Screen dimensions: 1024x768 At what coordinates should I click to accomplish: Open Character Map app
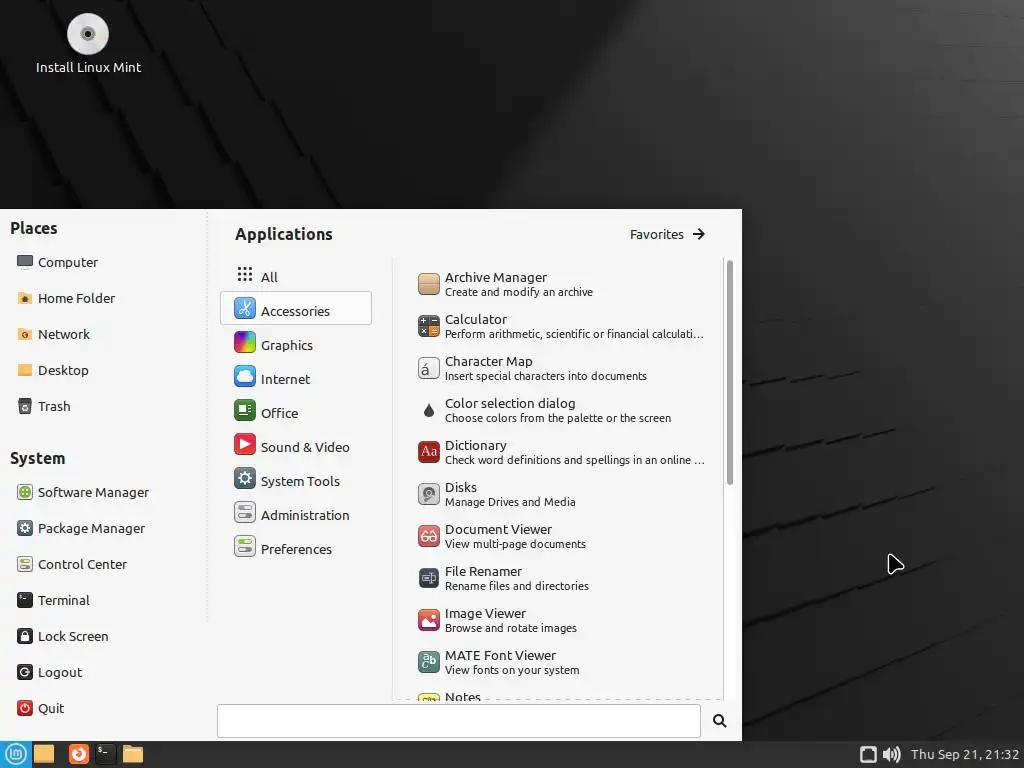pyautogui.click(x=562, y=368)
